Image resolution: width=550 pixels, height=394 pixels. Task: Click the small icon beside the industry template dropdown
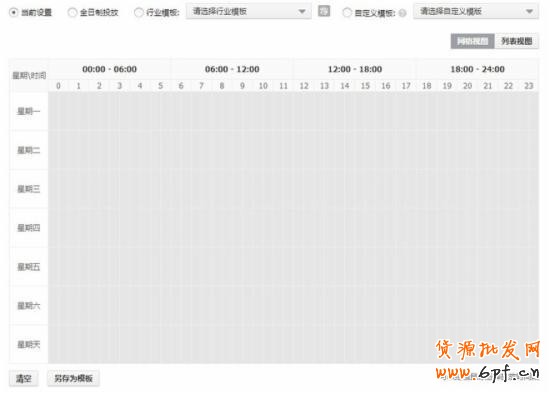pos(324,11)
